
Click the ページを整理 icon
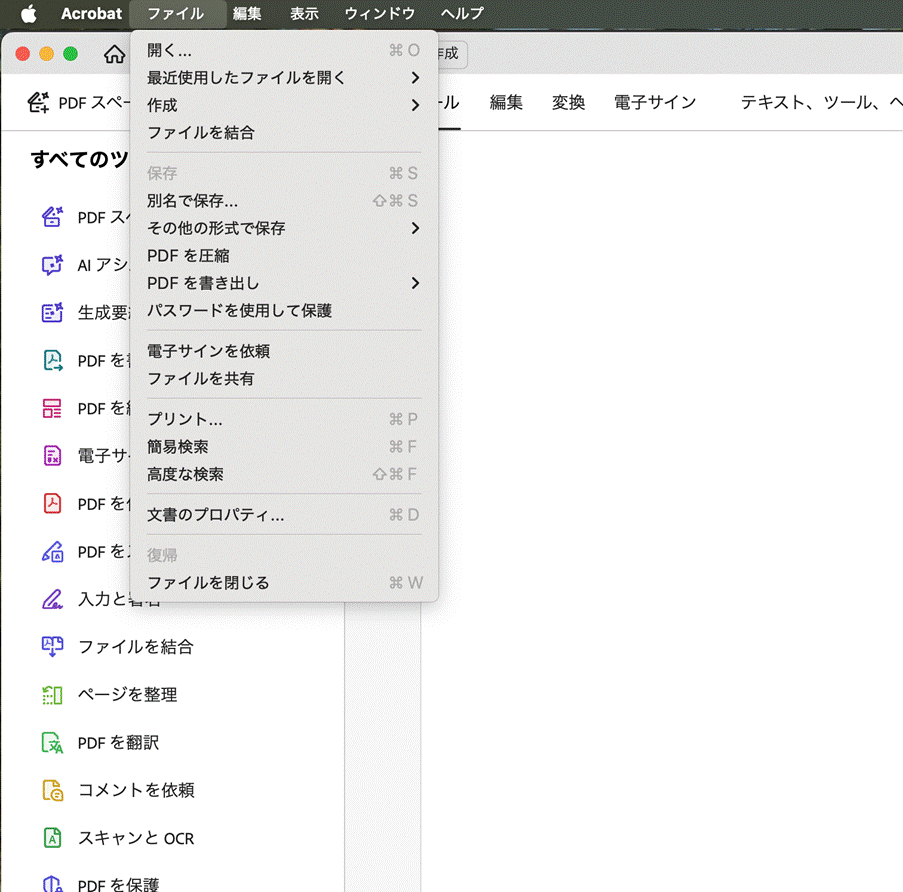[52, 695]
